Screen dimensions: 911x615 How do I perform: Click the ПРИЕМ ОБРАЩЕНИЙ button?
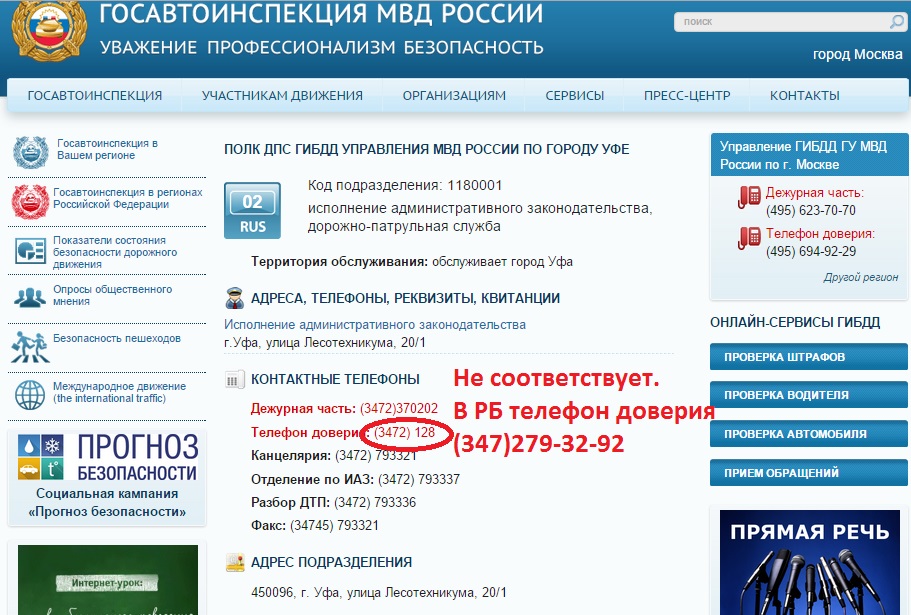[808, 473]
